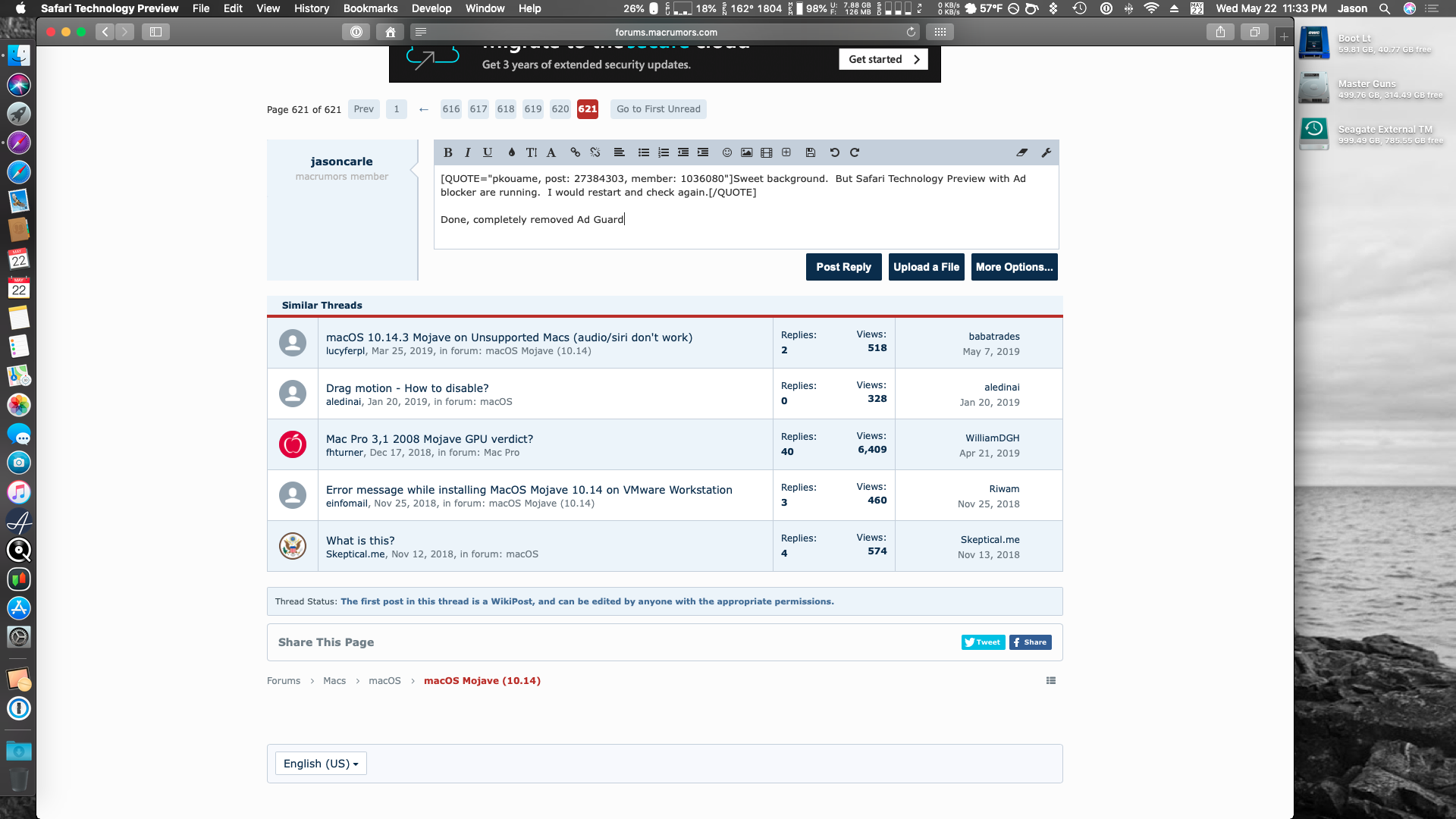
Task: Open 'What is this?' thread
Action: (360, 541)
